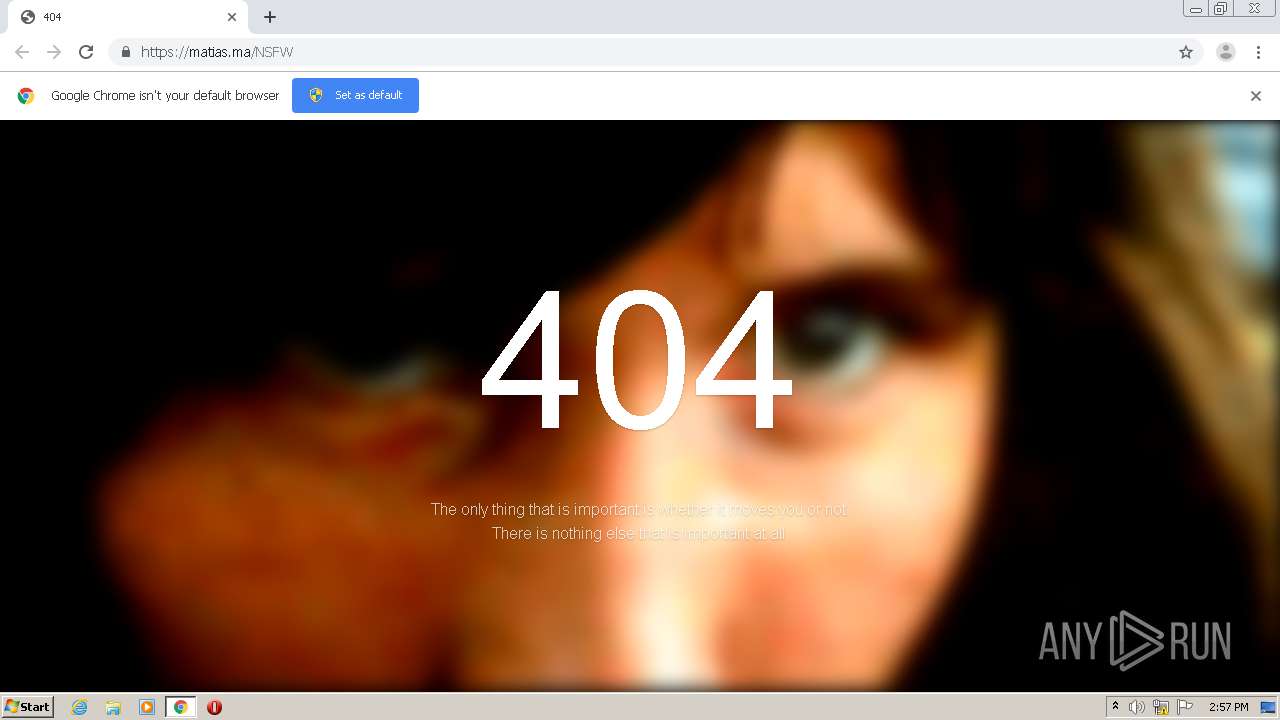Open a new browser tab
The height and width of the screenshot is (720, 1280).
click(x=270, y=17)
